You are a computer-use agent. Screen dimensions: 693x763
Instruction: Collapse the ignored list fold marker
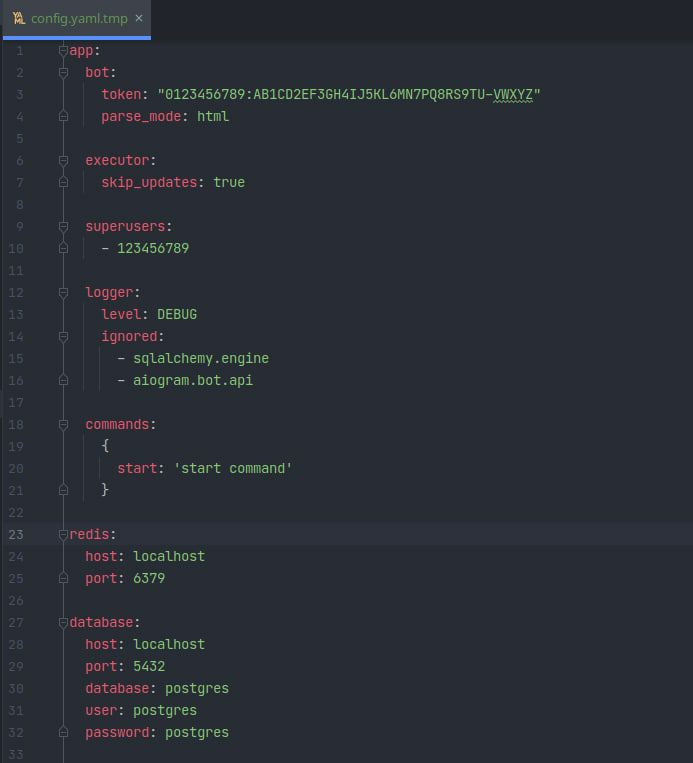click(63, 337)
